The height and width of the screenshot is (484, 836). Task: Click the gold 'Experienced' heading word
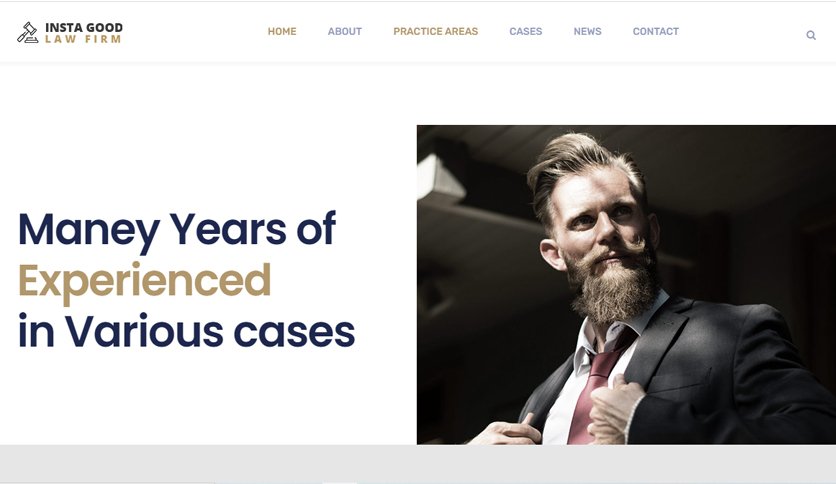[x=145, y=281]
